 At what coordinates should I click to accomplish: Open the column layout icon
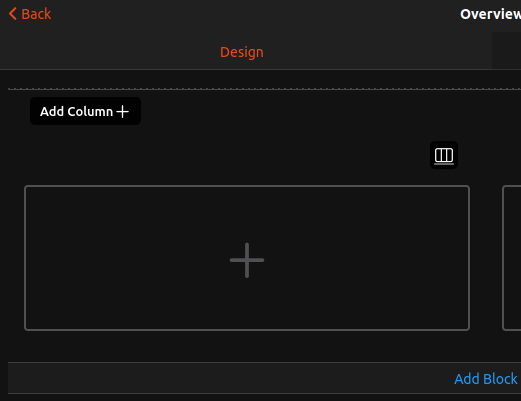click(444, 155)
